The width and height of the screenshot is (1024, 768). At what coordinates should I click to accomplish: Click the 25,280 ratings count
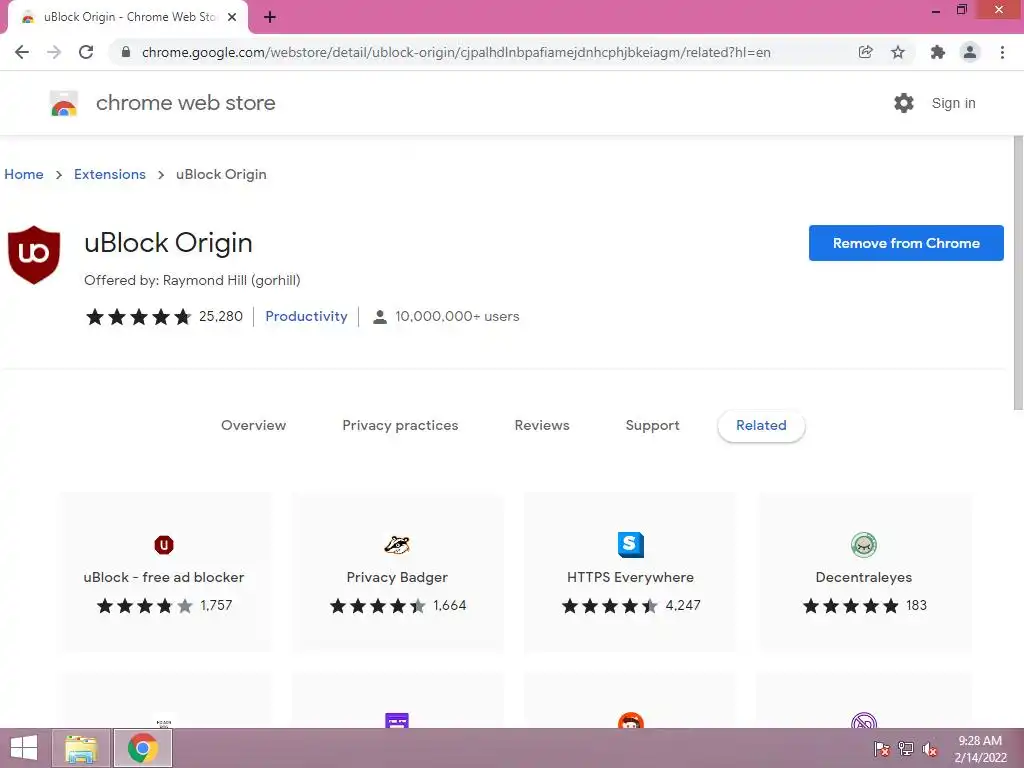(x=221, y=316)
